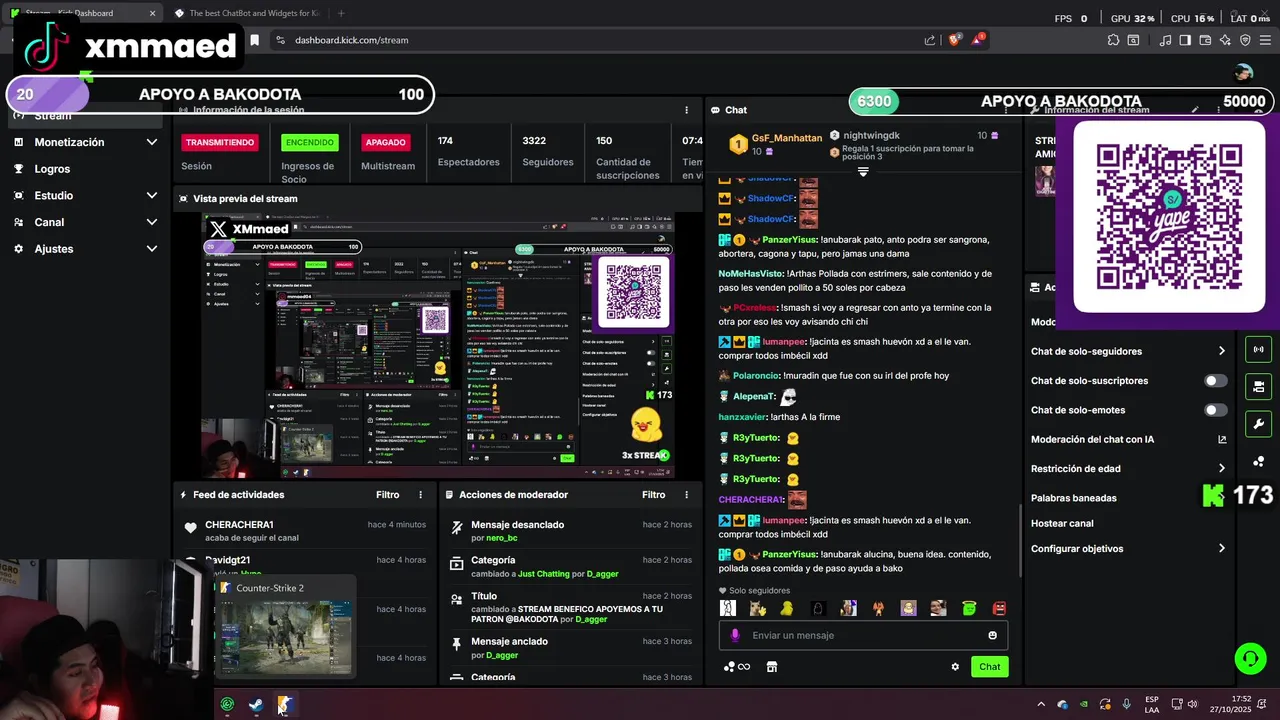Collapse the chat leaderboard arrow under GsF_Manhattan
The image size is (1280, 720).
point(863,172)
